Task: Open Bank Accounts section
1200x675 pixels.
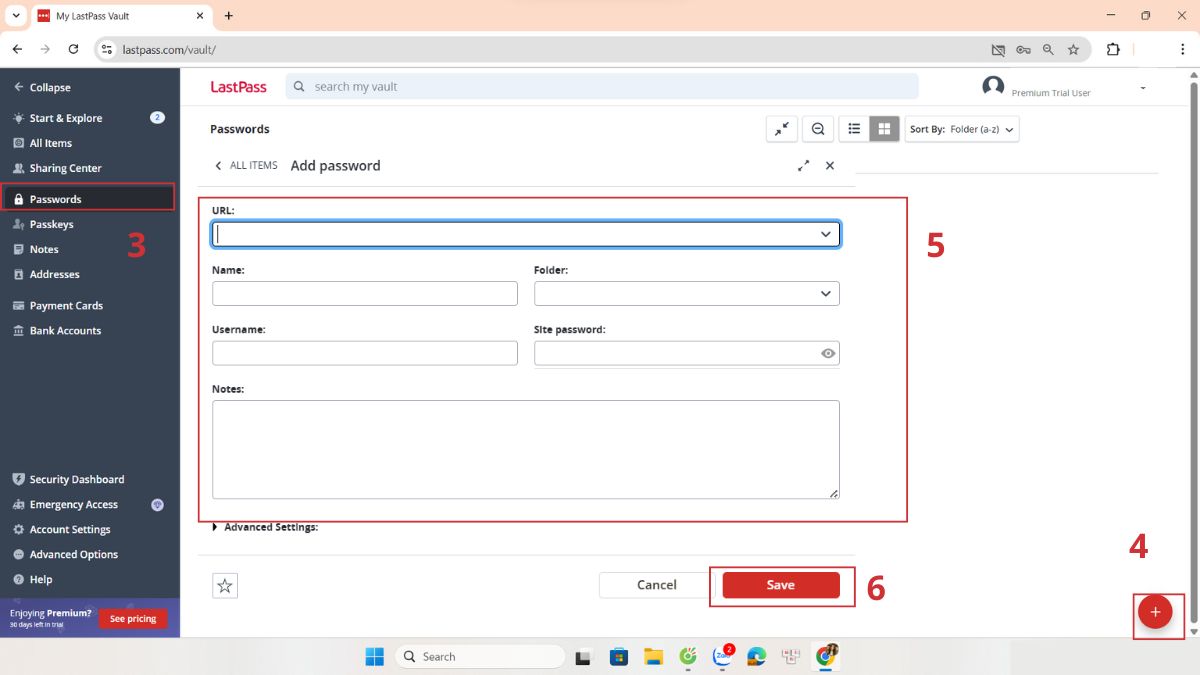Action: coord(57,330)
